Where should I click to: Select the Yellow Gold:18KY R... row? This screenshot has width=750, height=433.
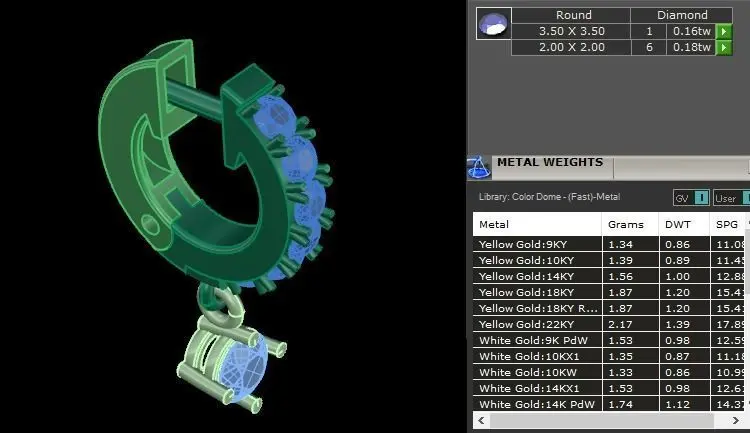[x=609, y=308]
